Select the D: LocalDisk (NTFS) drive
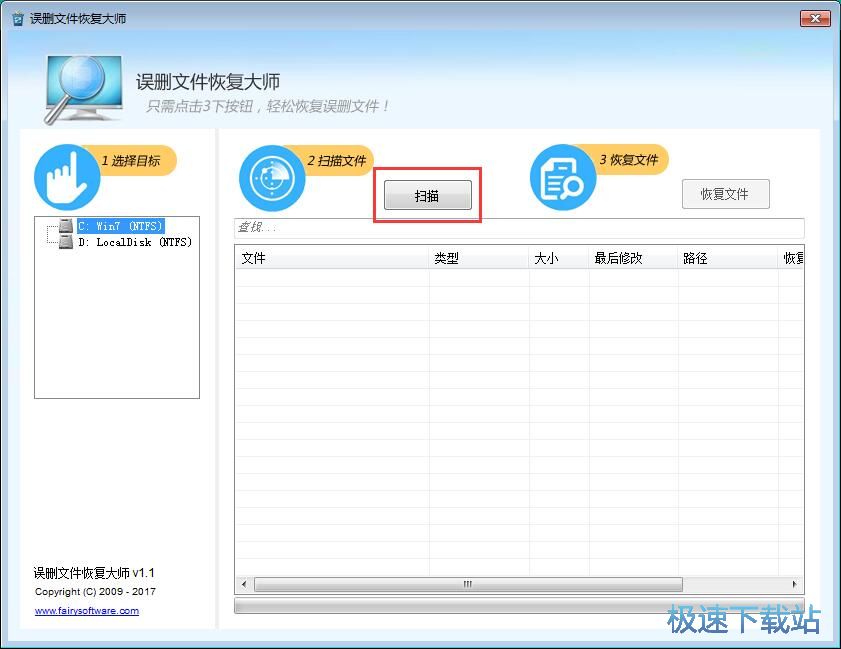Image resolution: width=841 pixels, height=649 pixels. point(135,242)
